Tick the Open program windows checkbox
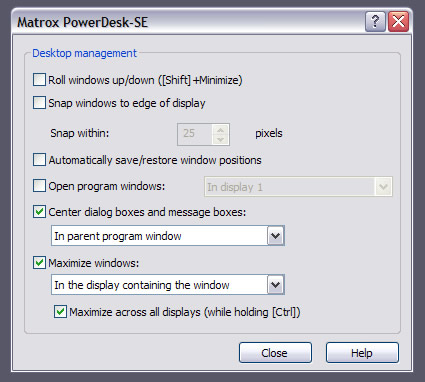425x382 pixels. [x=39, y=186]
